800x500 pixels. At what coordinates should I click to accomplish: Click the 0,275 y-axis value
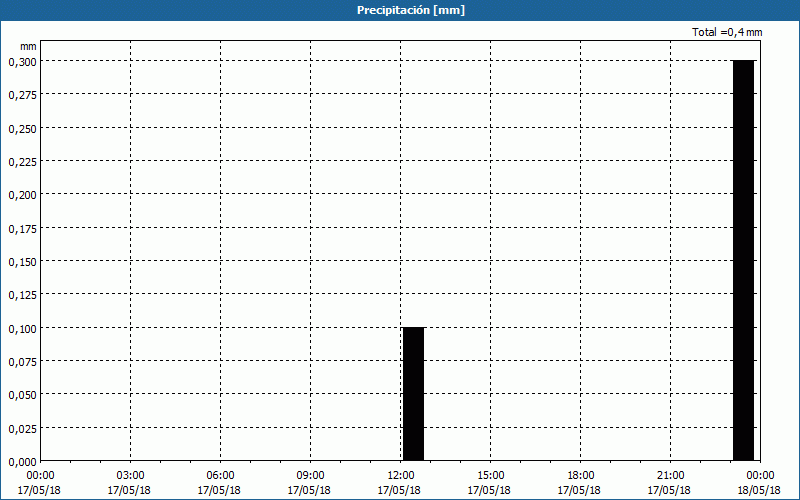[x=22, y=95]
